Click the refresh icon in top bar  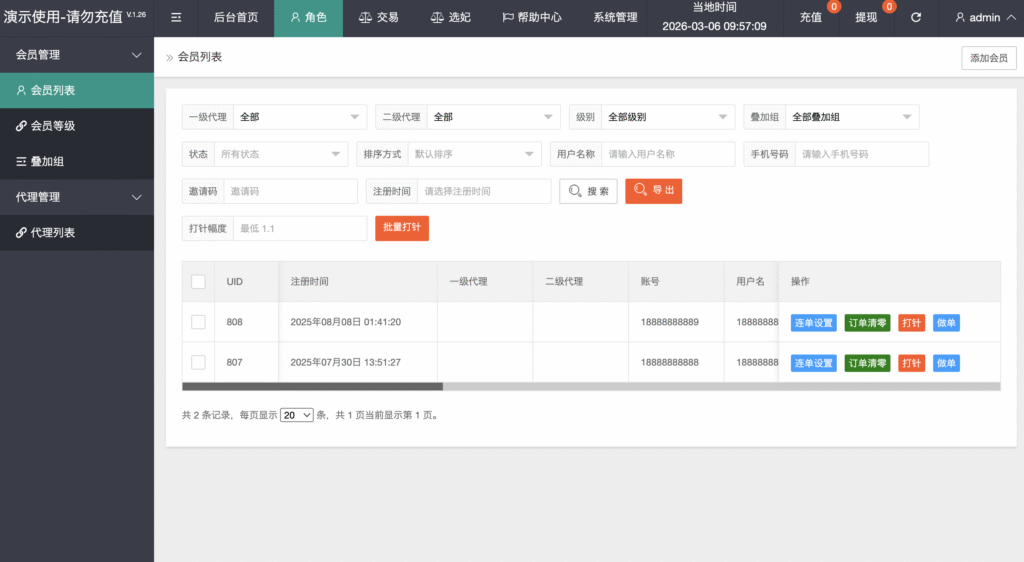[915, 18]
